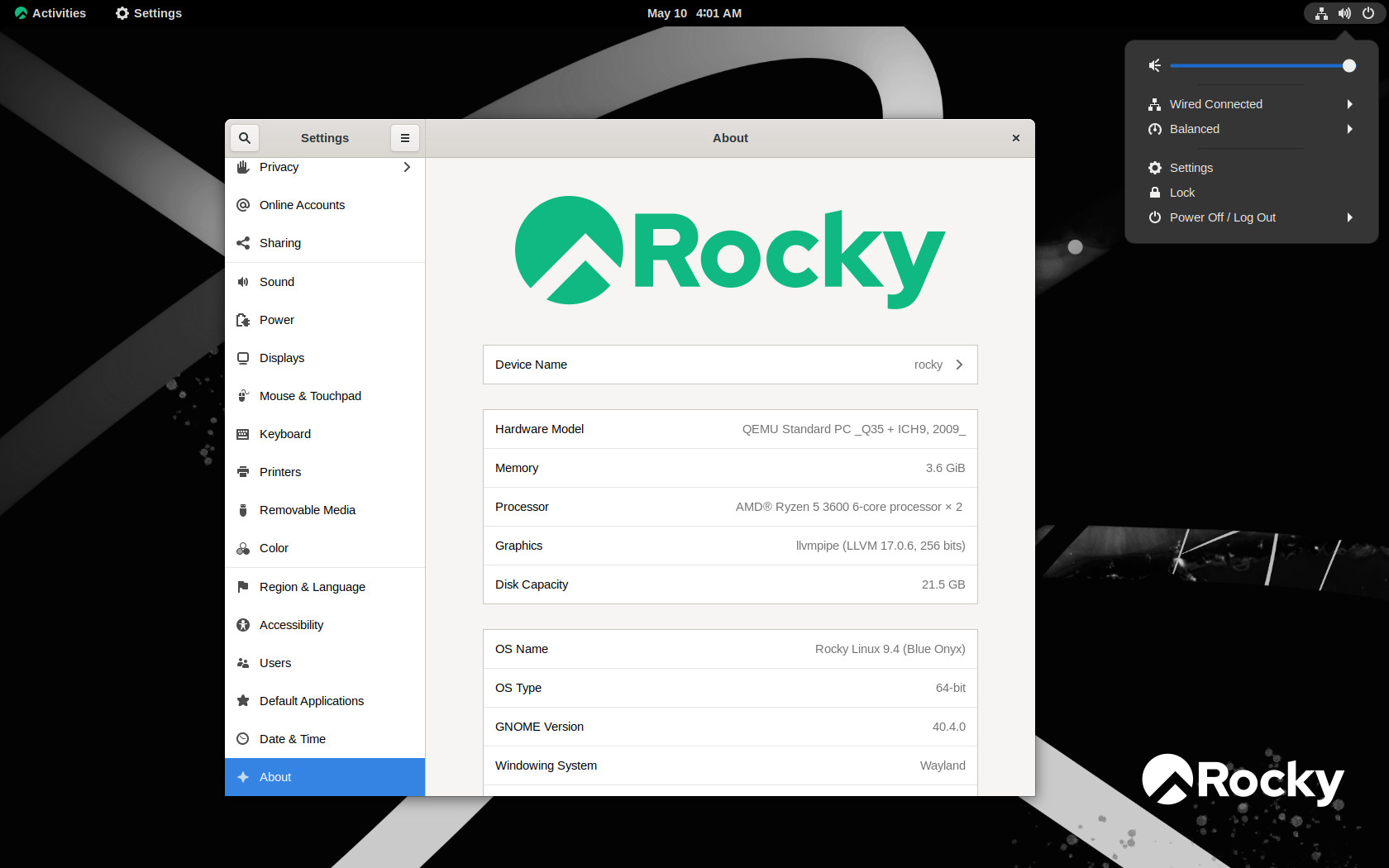Click the Keyboard icon in sidebar
This screenshot has height=868, width=1389.
(243, 434)
